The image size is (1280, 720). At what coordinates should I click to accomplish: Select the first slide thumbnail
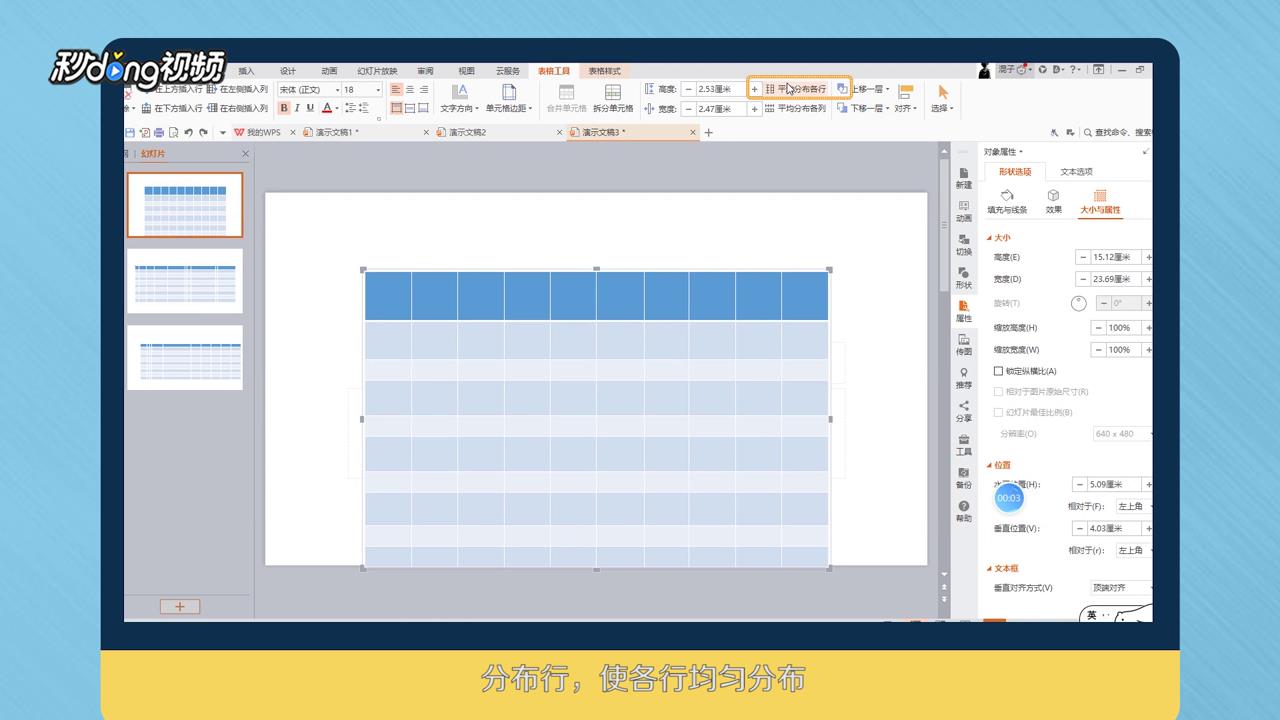(185, 205)
